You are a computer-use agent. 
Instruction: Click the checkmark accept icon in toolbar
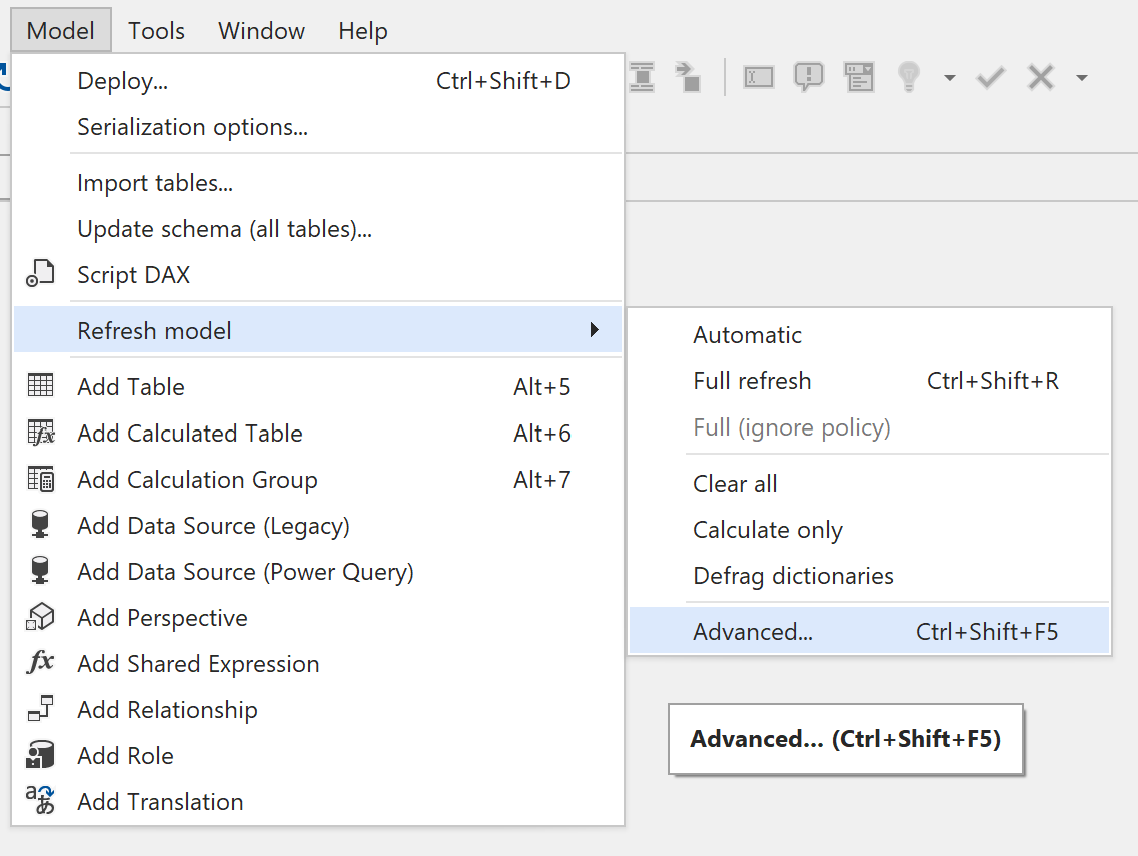coord(990,77)
